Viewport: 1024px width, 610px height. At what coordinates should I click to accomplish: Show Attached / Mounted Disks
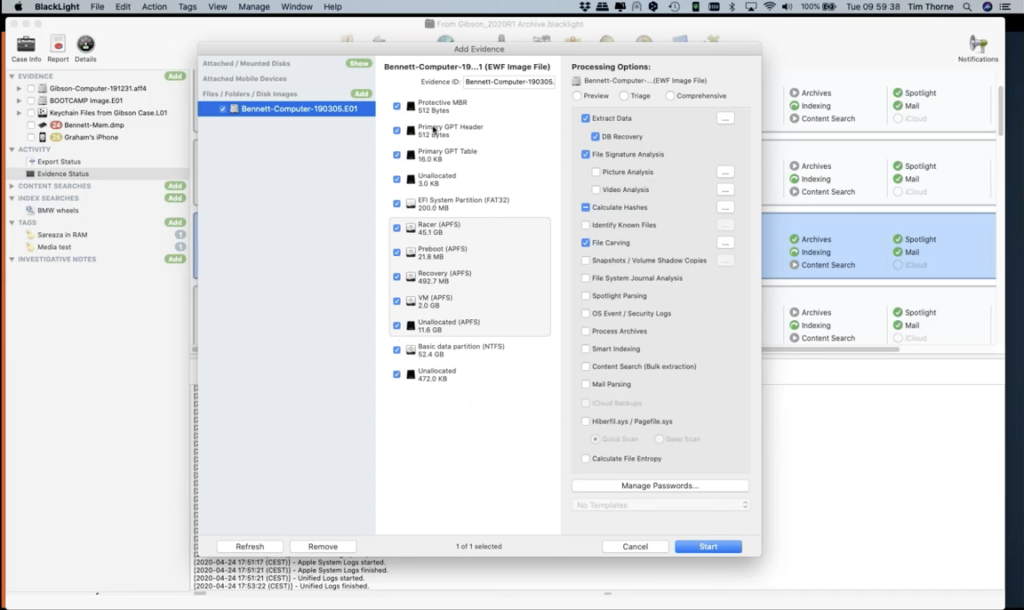[359, 63]
